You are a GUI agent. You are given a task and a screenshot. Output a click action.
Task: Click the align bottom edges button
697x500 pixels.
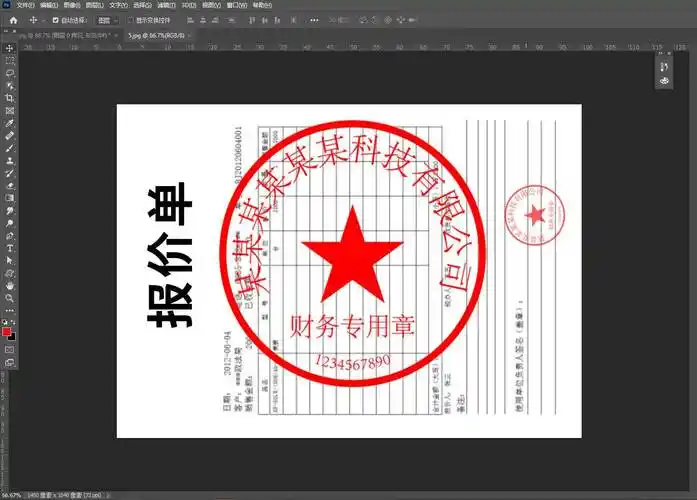coord(277,20)
